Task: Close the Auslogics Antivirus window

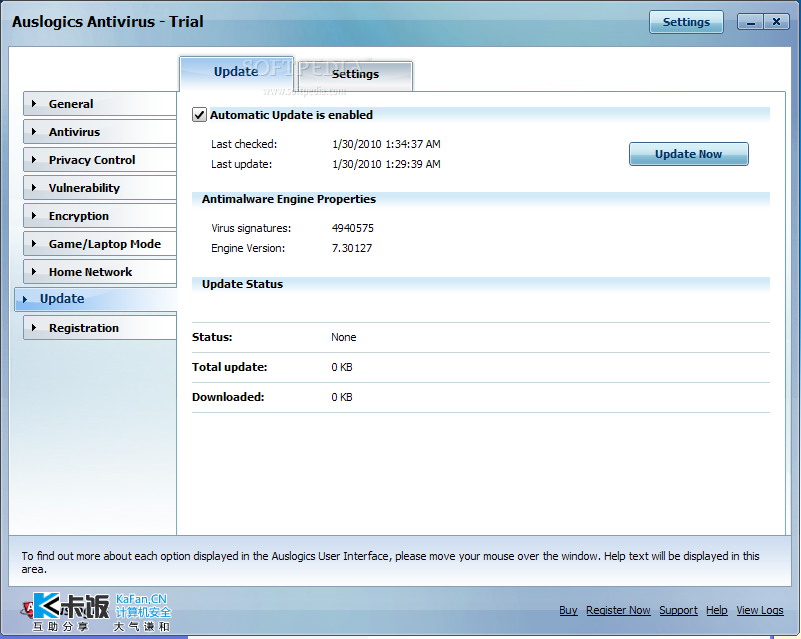Action: pos(776,22)
